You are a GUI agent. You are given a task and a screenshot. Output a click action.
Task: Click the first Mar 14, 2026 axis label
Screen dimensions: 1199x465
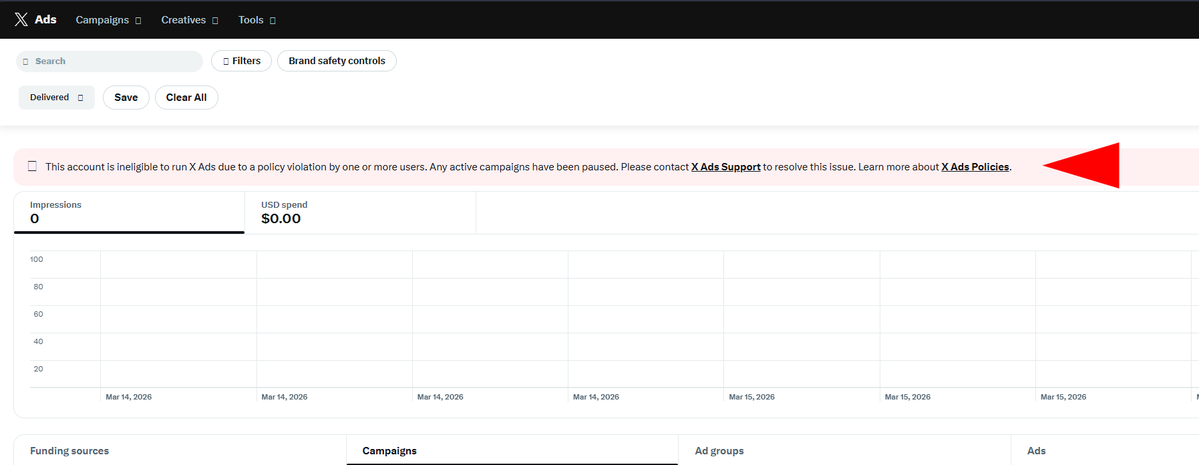pos(128,397)
